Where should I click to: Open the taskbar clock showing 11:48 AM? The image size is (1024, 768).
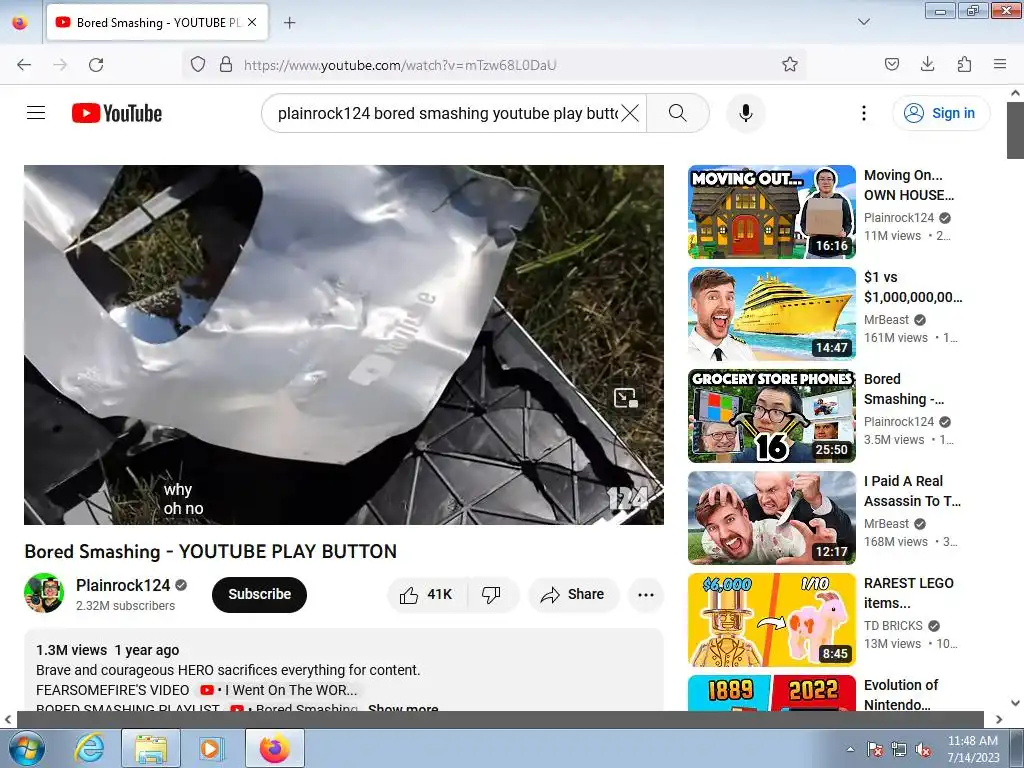click(x=973, y=749)
